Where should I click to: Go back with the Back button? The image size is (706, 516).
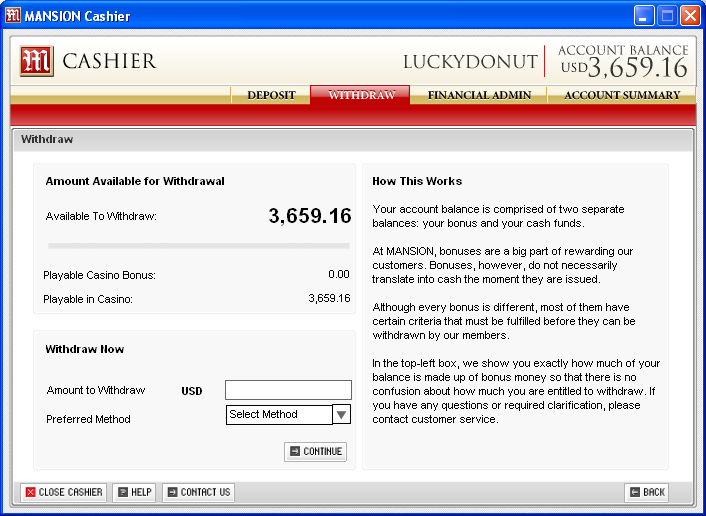pyautogui.click(x=647, y=492)
